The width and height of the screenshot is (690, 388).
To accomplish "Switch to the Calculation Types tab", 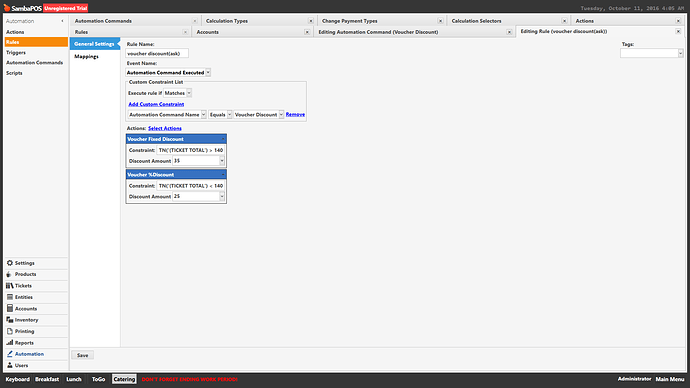I will (x=227, y=21).
